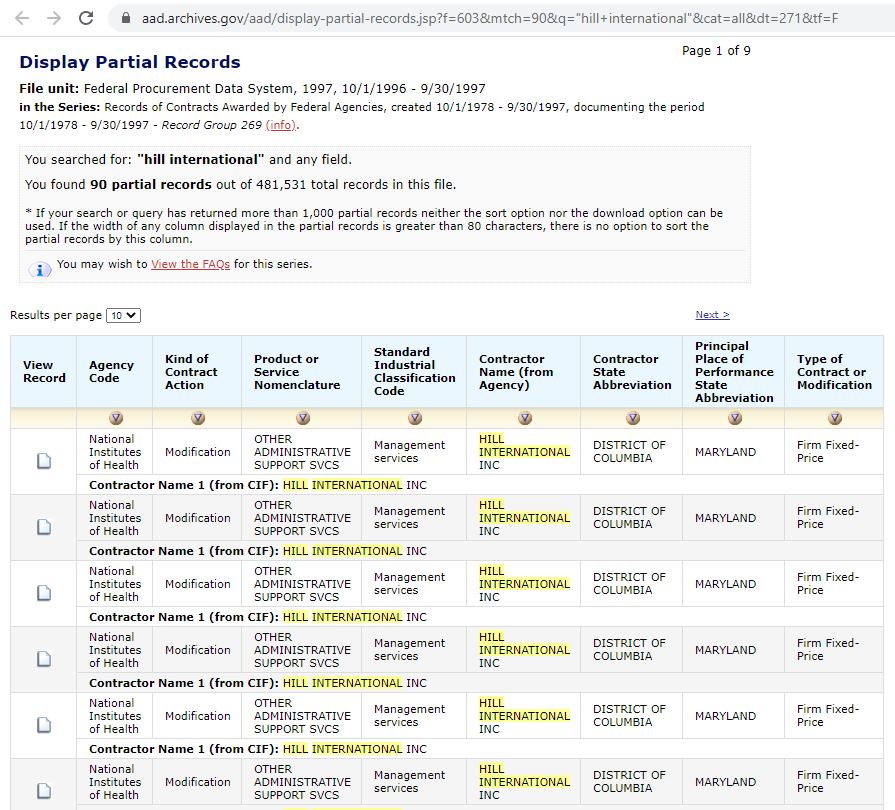This screenshot has width=895, height=810.
Task: Click the Display Partial Records heading
Action: pos(130,62)
